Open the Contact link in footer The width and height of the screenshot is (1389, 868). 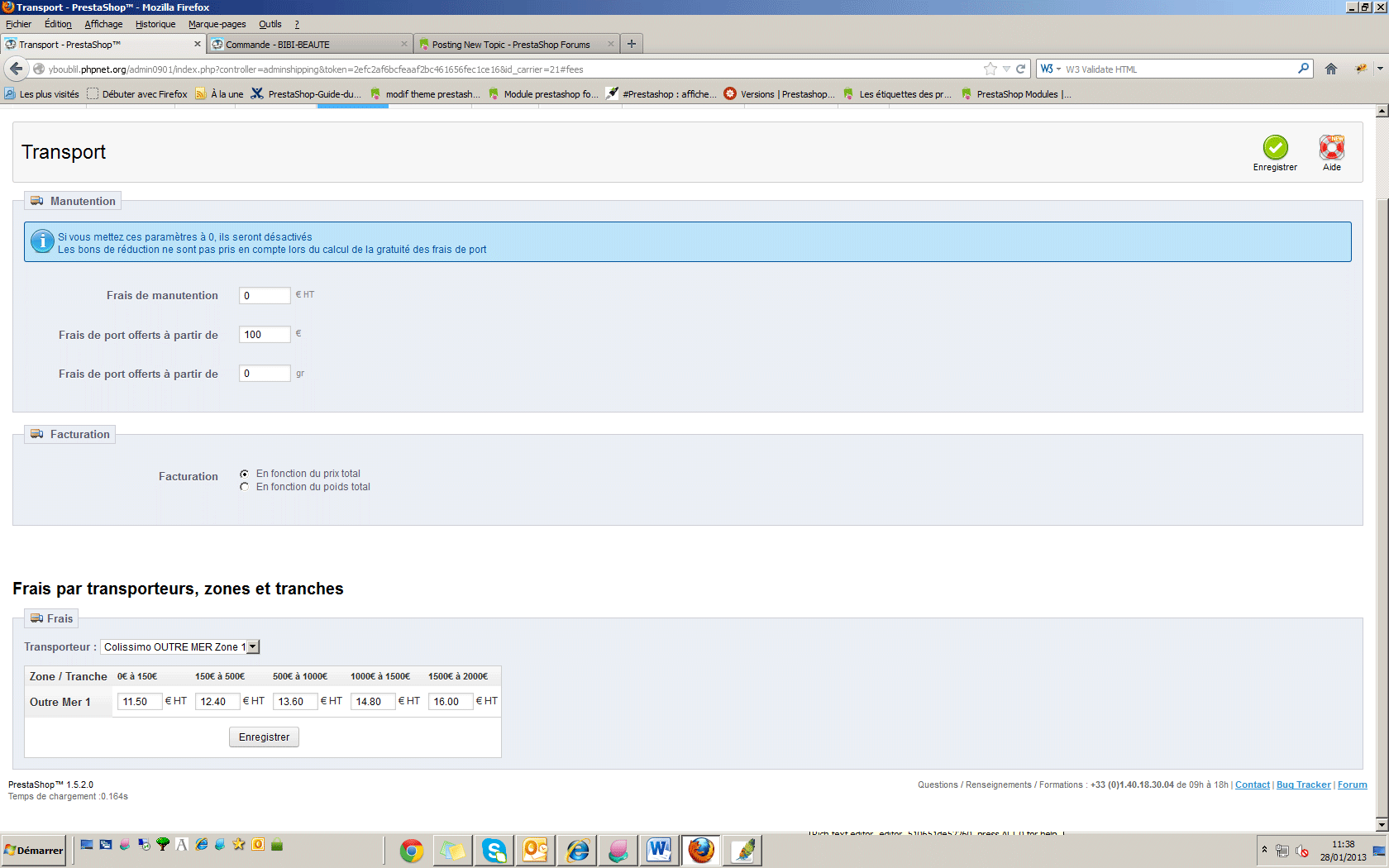click(x=1252, y=785)
